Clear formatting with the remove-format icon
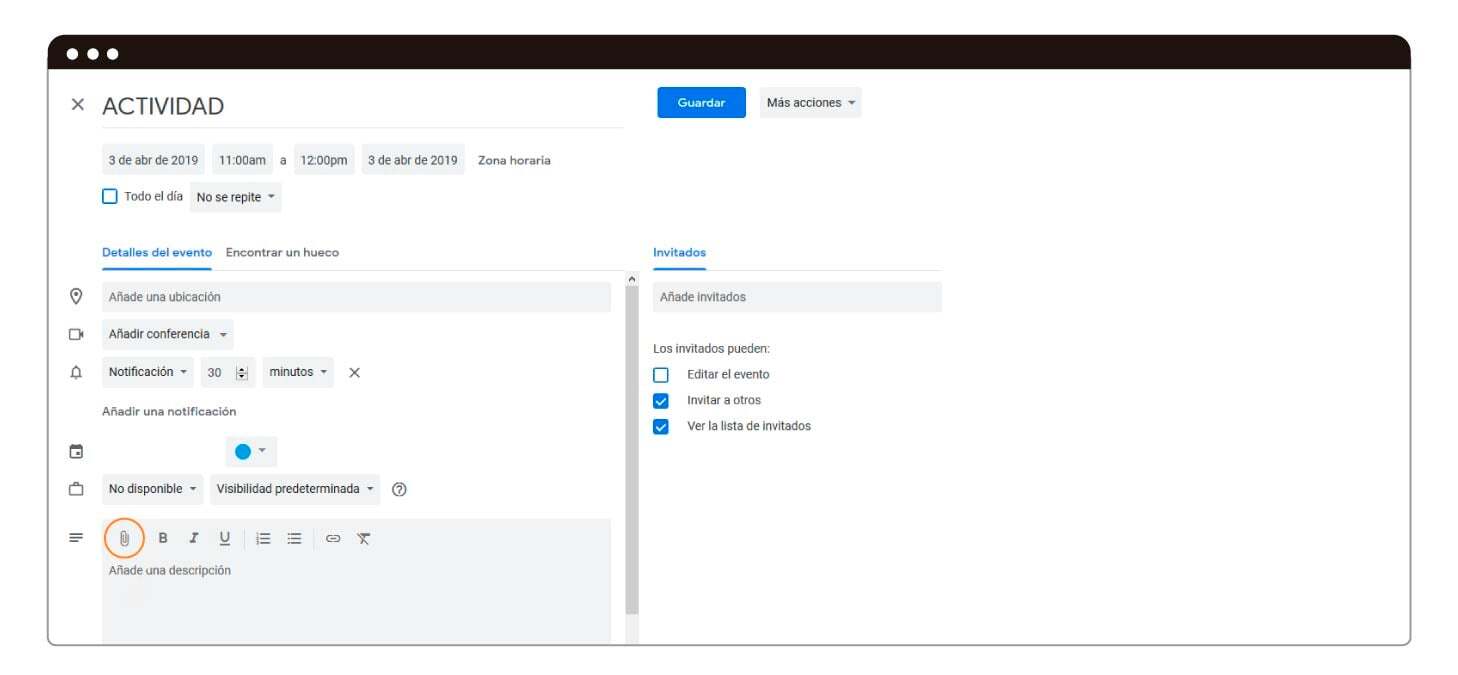1458x675 pixels. tap(364, 538)
